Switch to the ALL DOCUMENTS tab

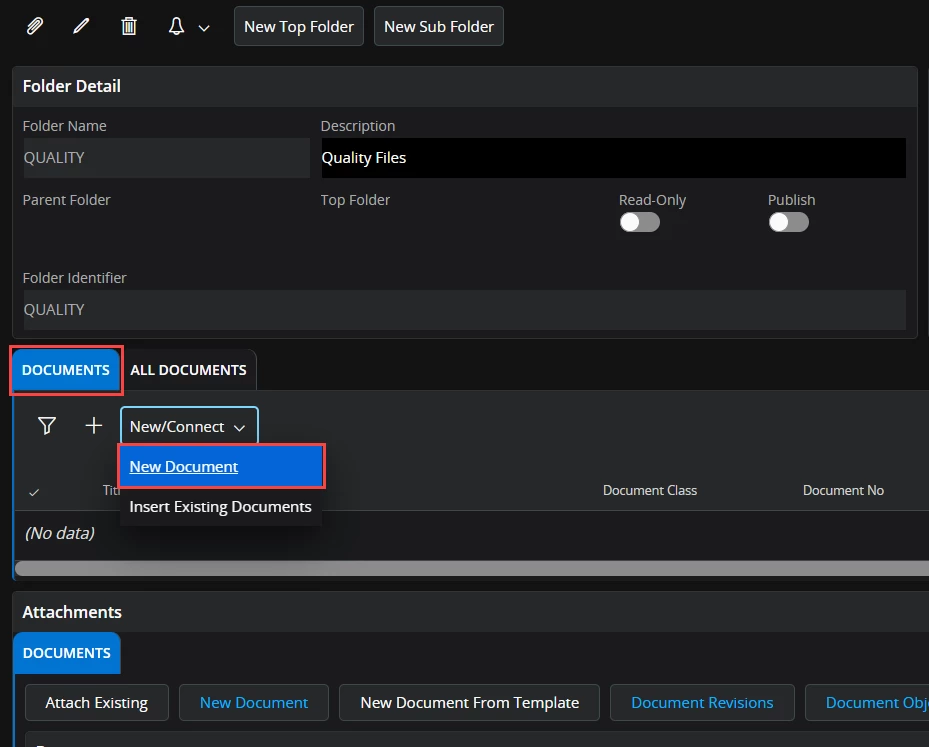click(188, 370)
